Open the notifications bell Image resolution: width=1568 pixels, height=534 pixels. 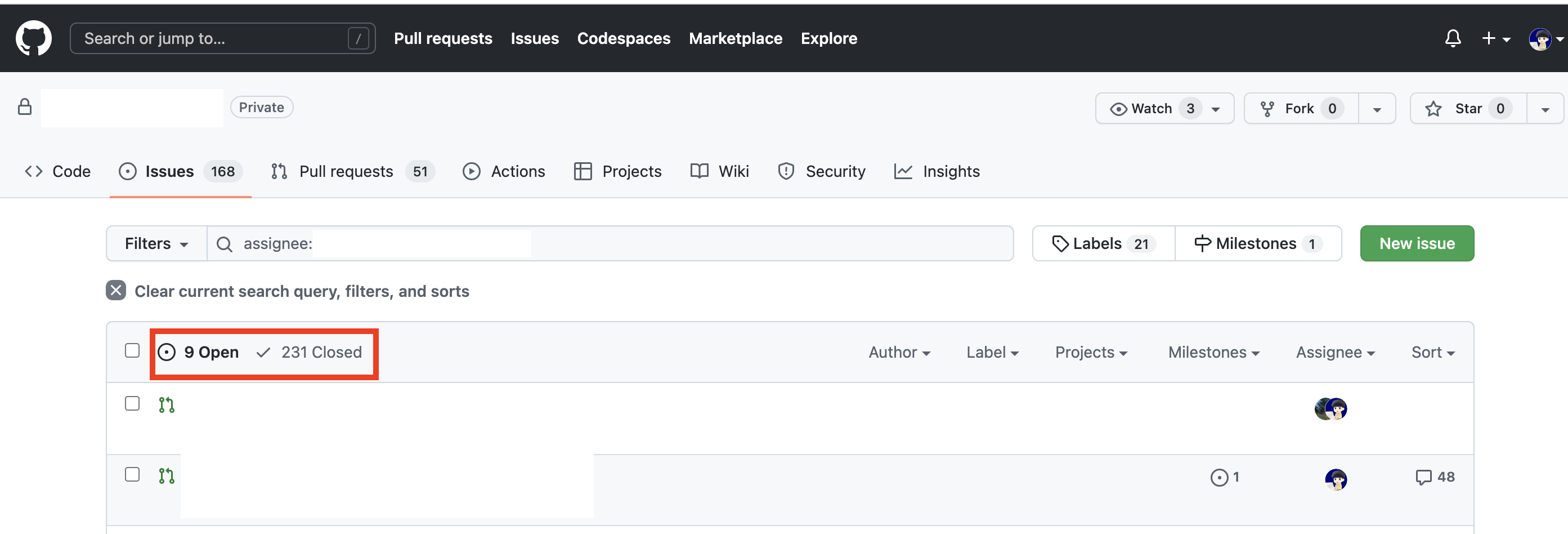click(1453, 38)
